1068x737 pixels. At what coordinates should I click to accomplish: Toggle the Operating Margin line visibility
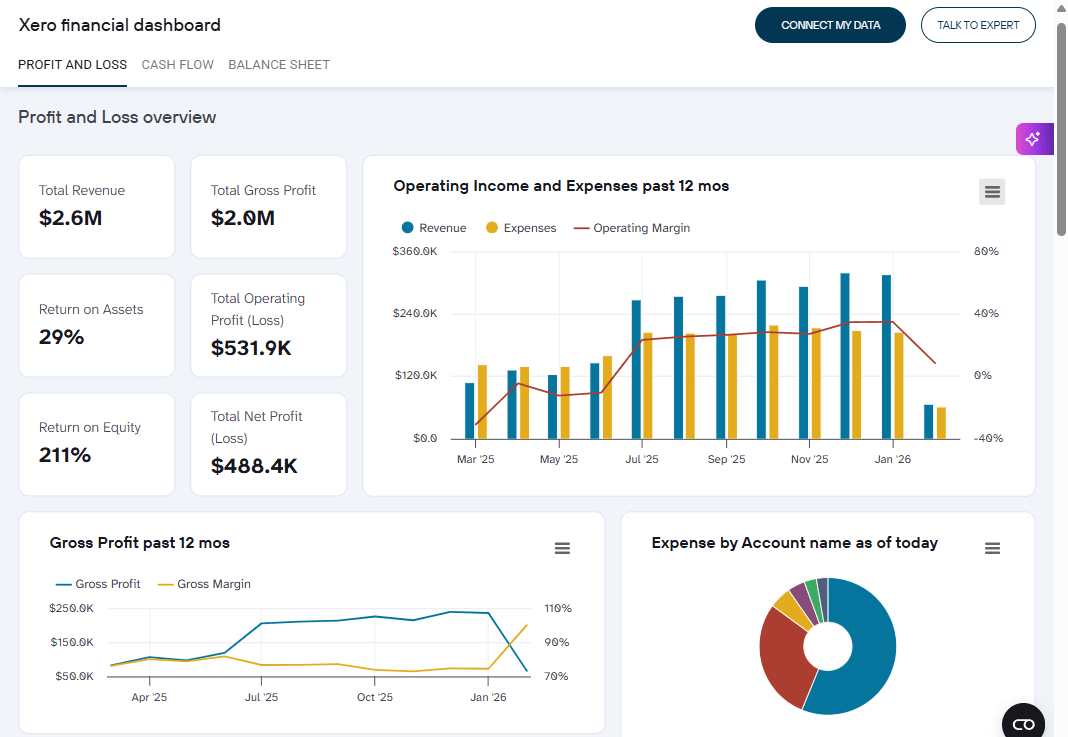(631, 227)
